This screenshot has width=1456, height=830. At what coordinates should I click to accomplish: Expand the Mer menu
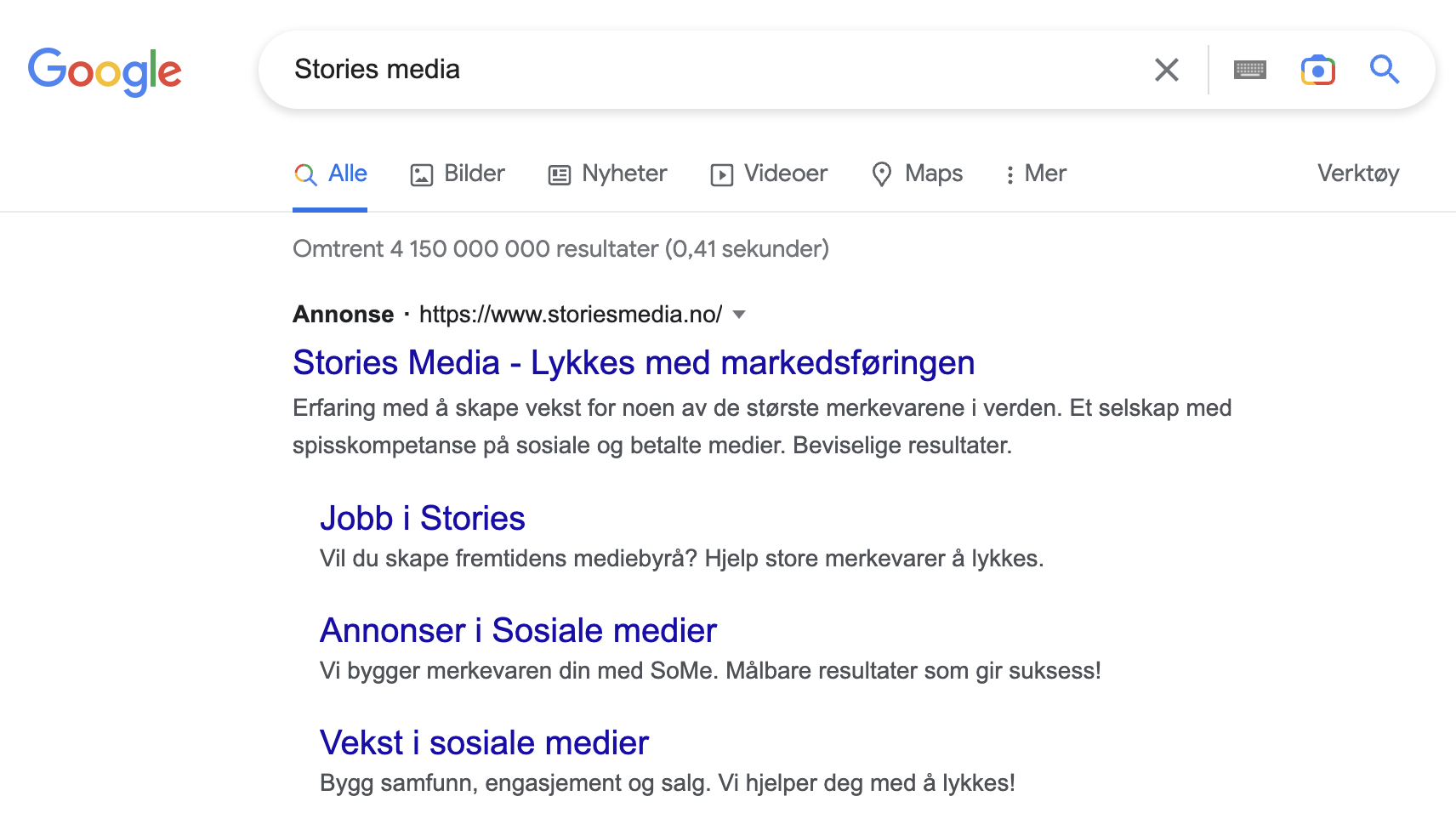click(x=1035, y=174)
